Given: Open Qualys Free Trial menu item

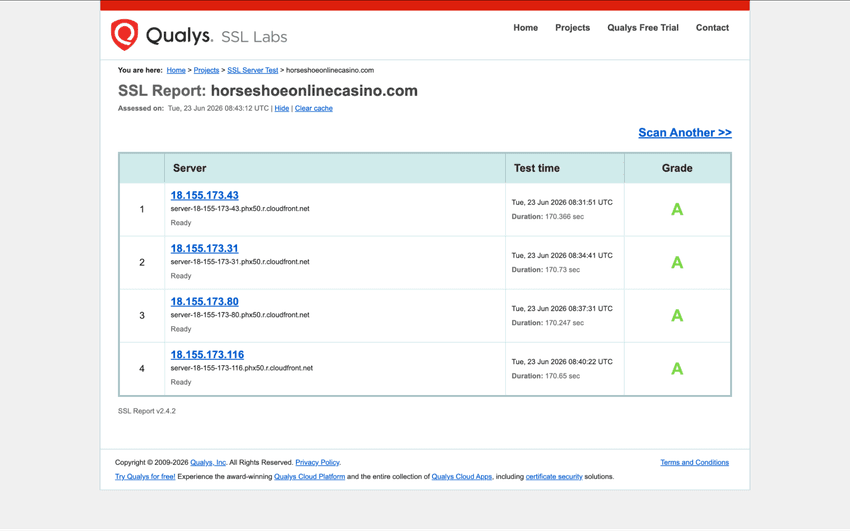Looking at the screenshot, I should [642, 28].
